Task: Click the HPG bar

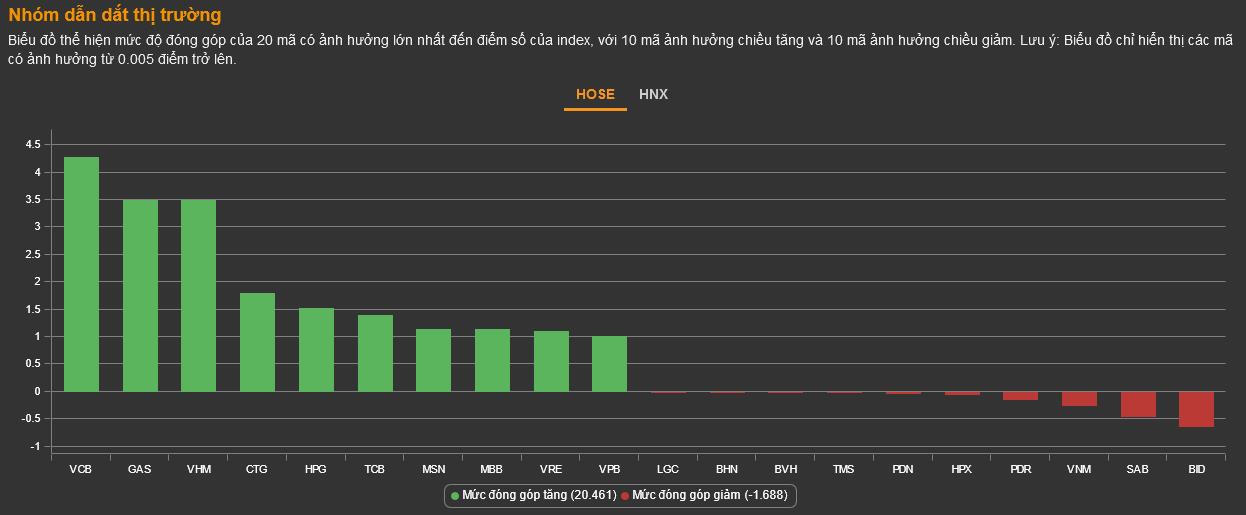Action: coord(316,349)
